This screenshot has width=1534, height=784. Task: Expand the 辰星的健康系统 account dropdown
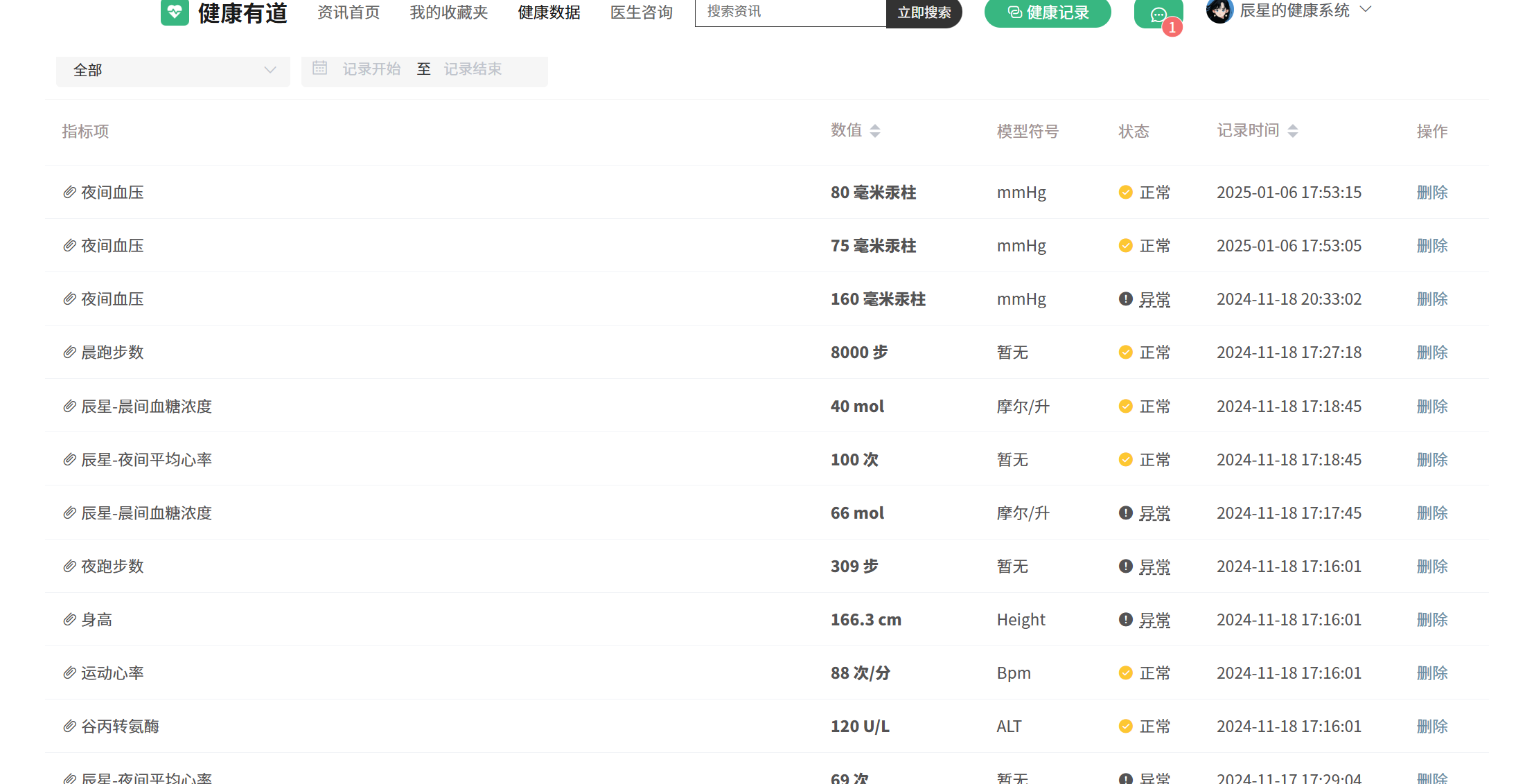[x=1364, y=10]
